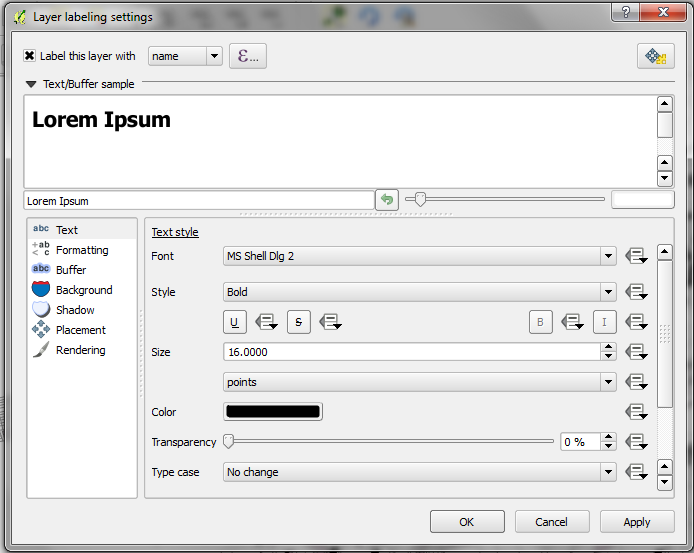Viewport: 694px width, 553px height.
Task: Open the expression editor epsilon button
Action: (248, 56)
